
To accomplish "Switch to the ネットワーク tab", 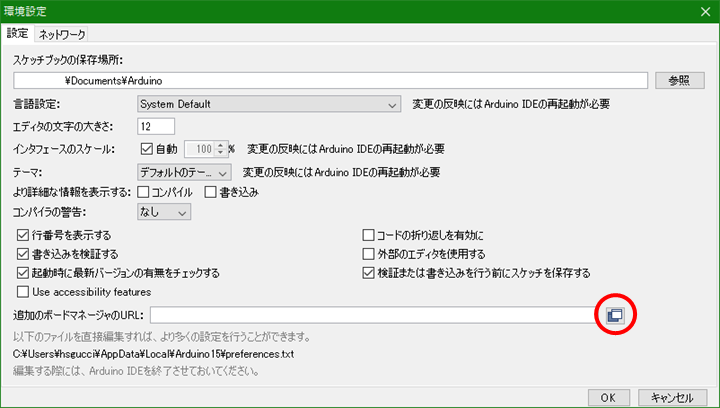I will (62, 34).
